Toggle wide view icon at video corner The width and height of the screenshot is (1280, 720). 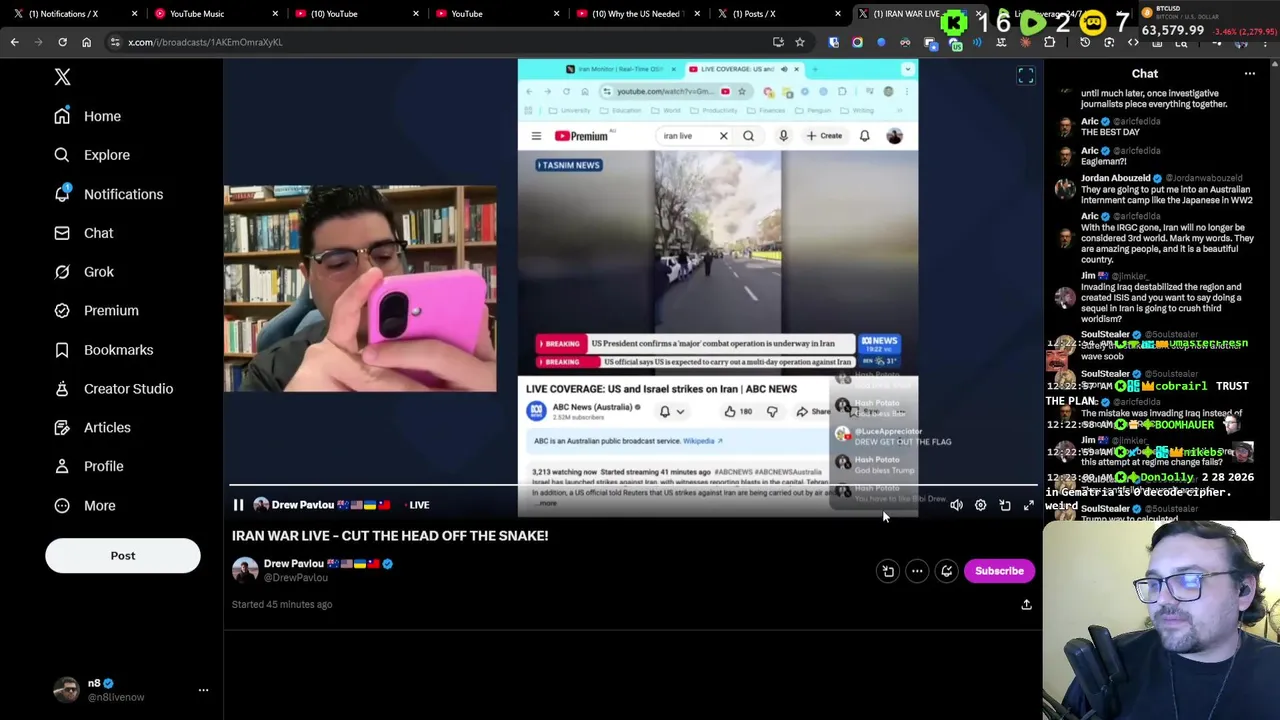tap(1026, 76)
